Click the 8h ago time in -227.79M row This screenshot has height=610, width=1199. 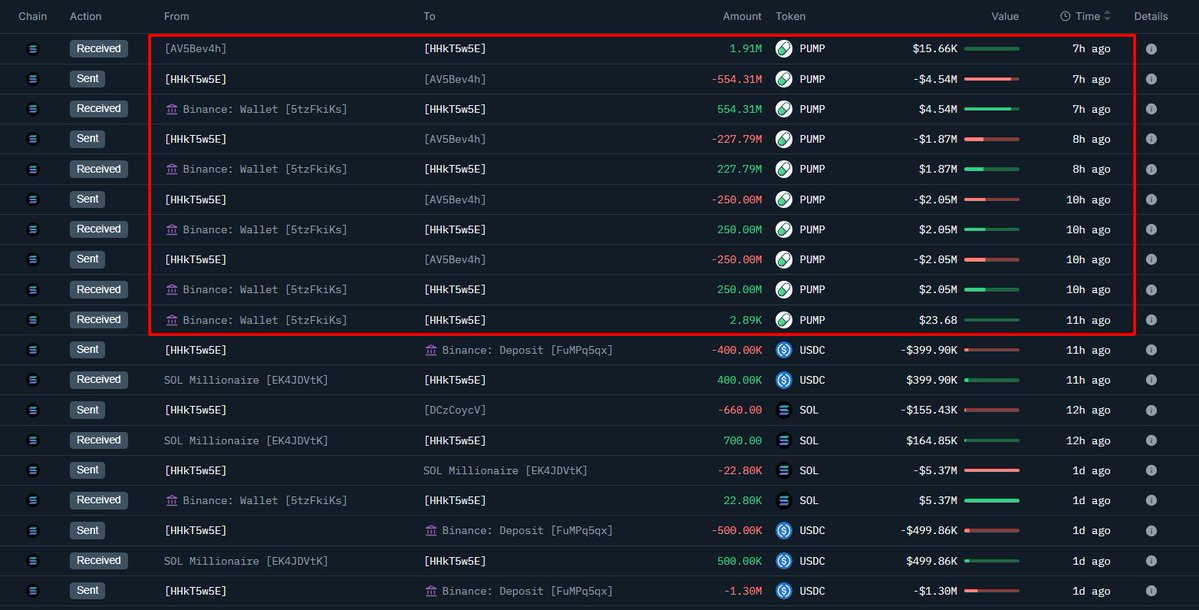[x=1091, y=139]
